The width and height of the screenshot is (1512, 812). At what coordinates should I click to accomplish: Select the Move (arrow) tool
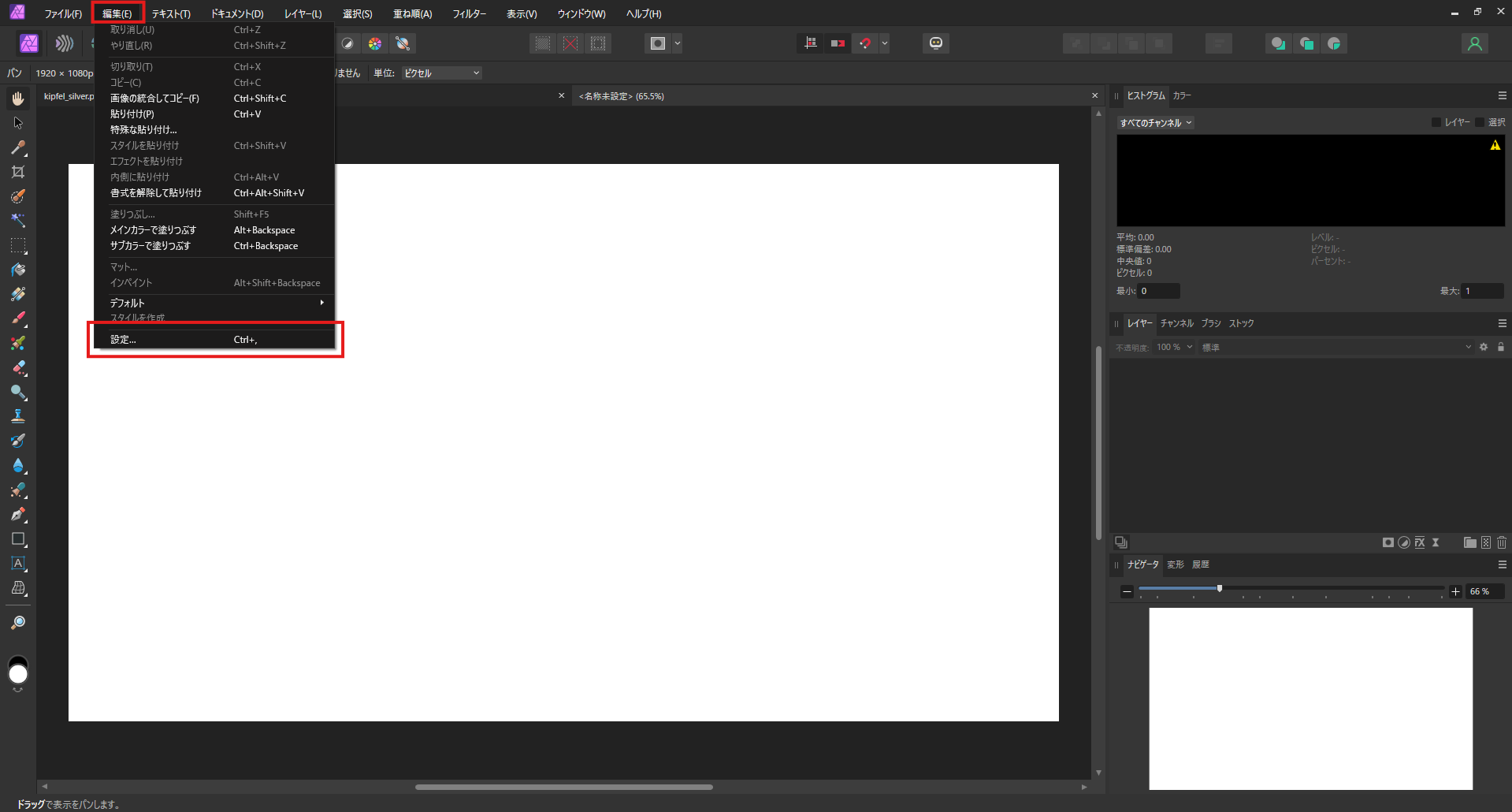coord(18,123)
